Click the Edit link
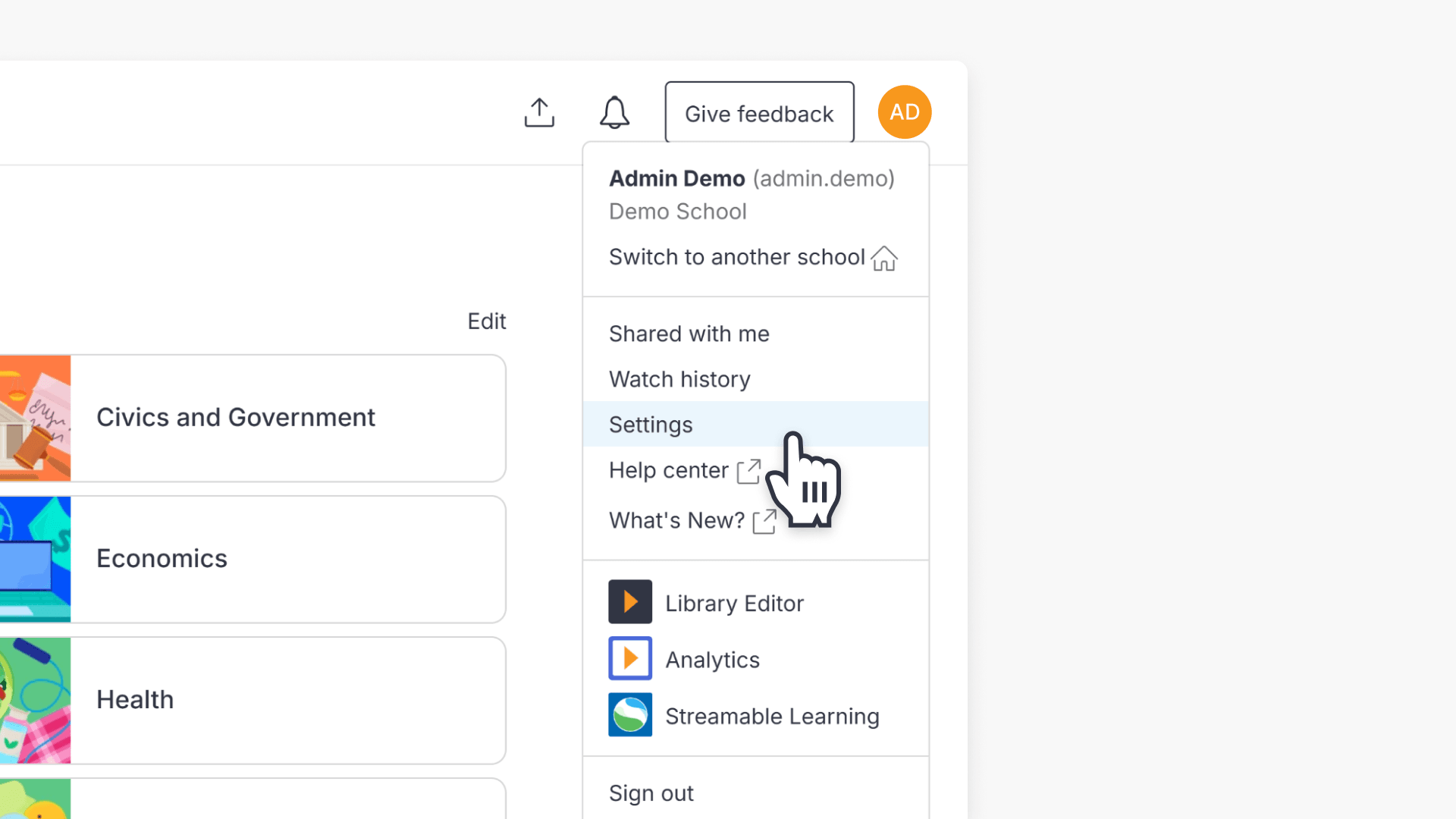The width and height of the screenshot is (1456, 819). (x=486, y=321)
